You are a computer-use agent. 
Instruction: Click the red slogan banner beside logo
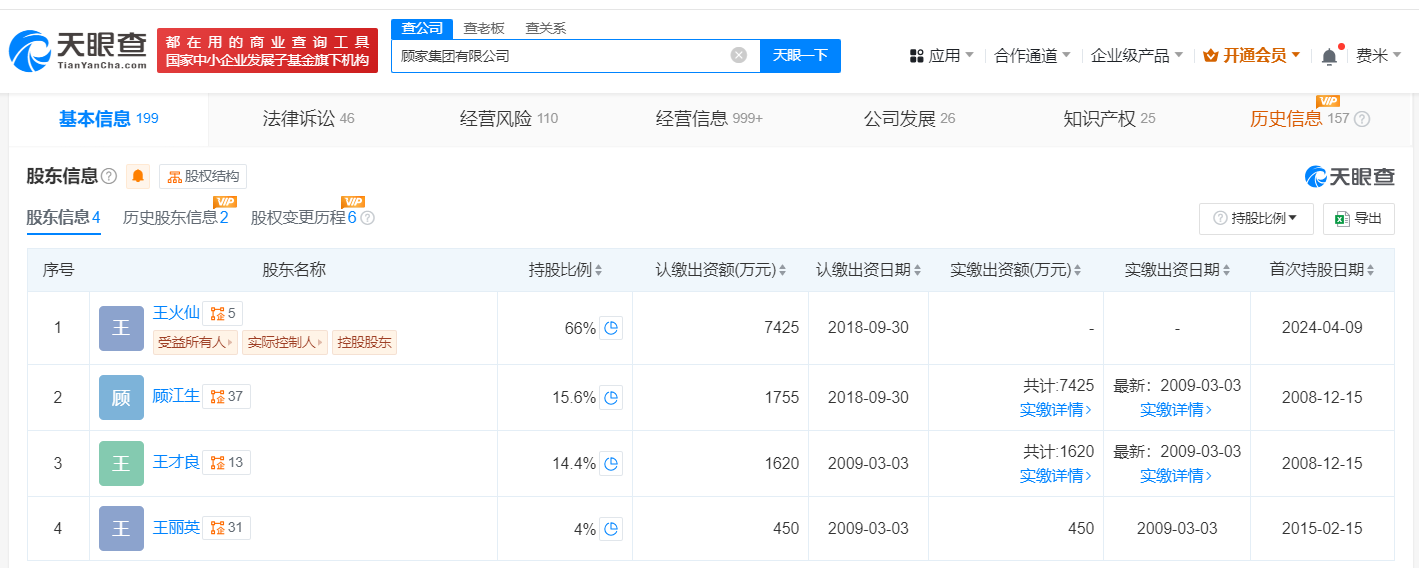pos(266,51)
